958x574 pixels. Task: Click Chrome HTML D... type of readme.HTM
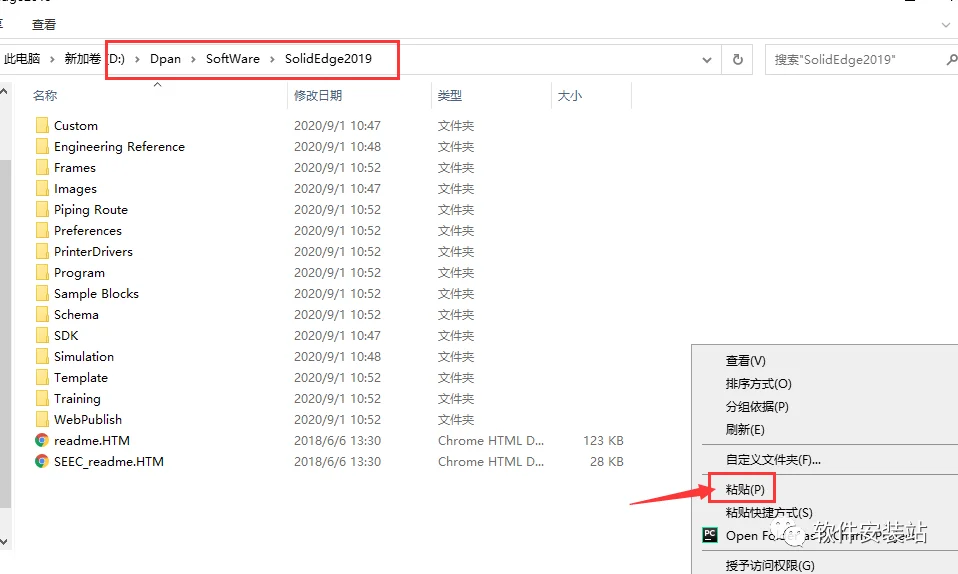point(491,440)
